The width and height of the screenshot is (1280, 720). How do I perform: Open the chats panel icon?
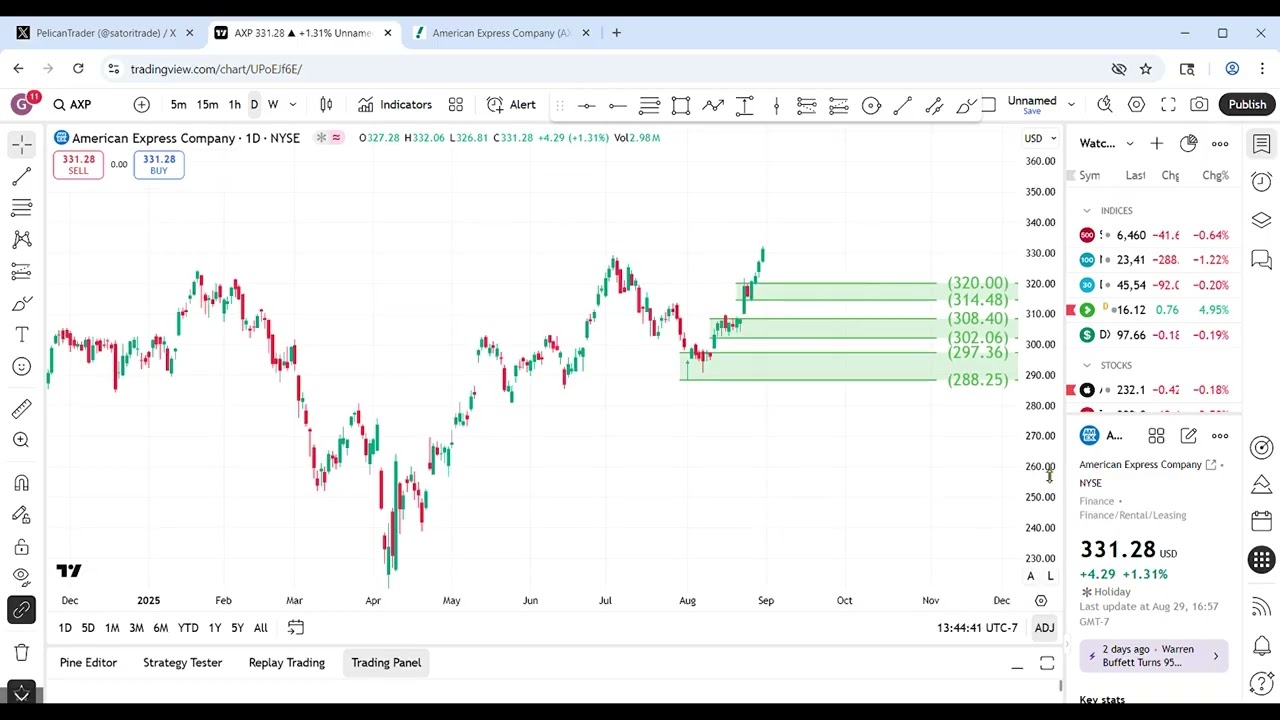coord(1261,259)
